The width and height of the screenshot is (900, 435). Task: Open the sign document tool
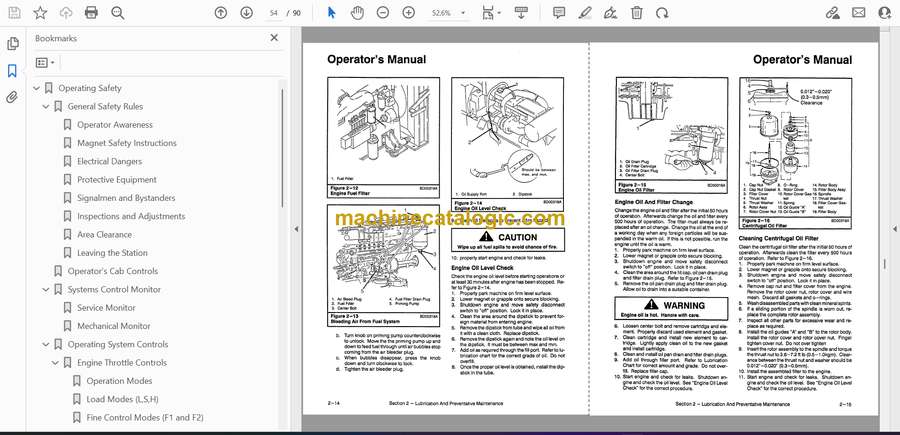coord(611,13)
